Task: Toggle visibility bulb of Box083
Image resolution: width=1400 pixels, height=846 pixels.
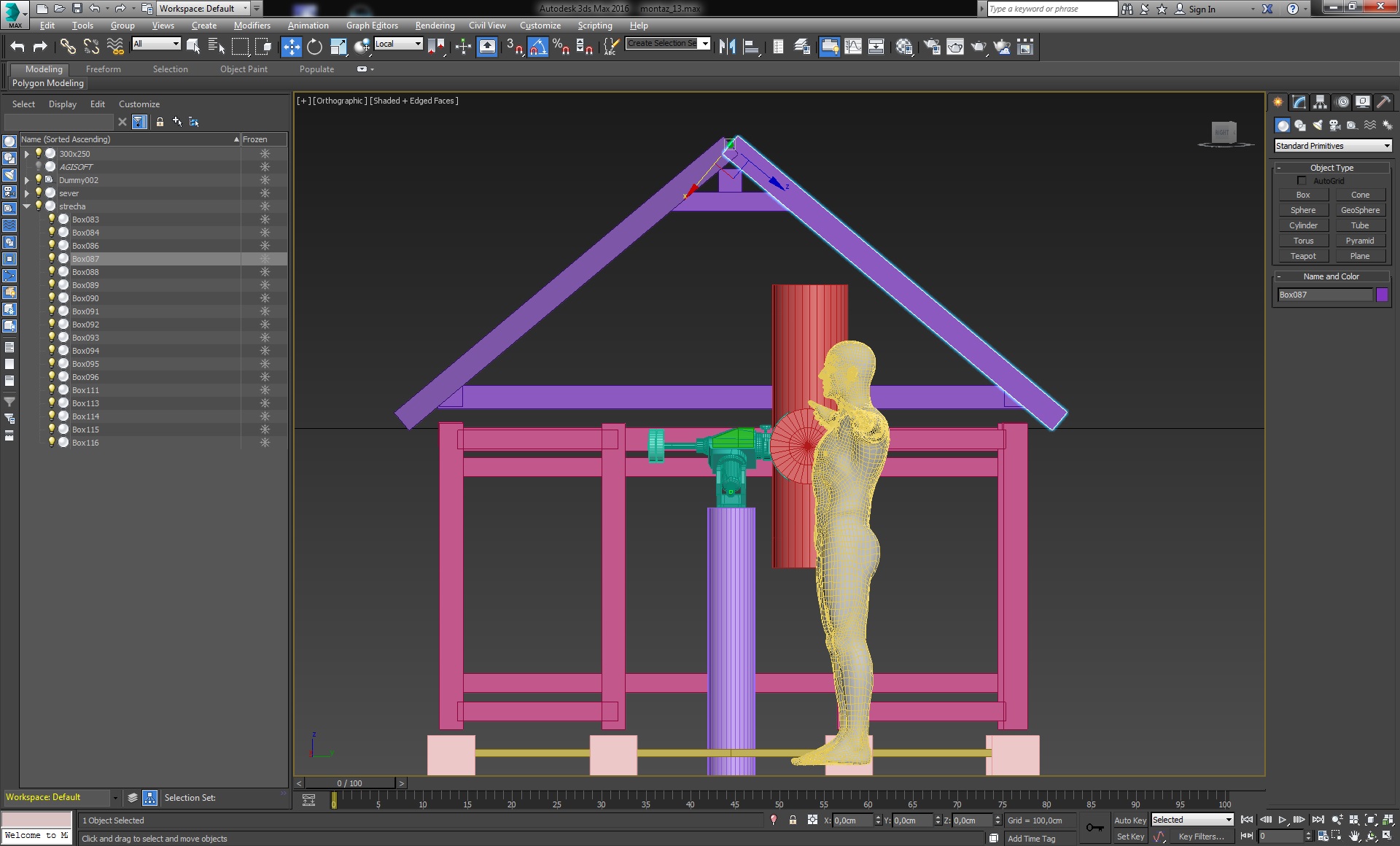Action: pos(52,219)
